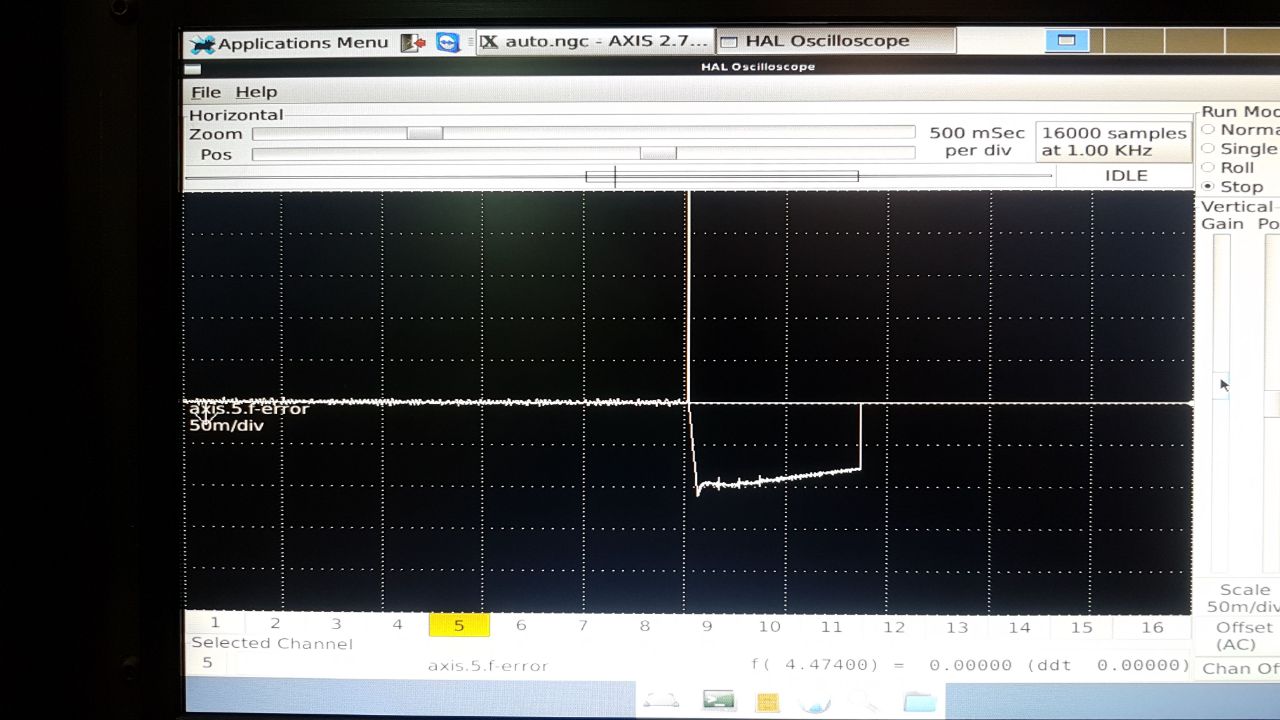Select channel 8
The width and height of the screenshot is (1280, 720).
(x=645, y=626)
